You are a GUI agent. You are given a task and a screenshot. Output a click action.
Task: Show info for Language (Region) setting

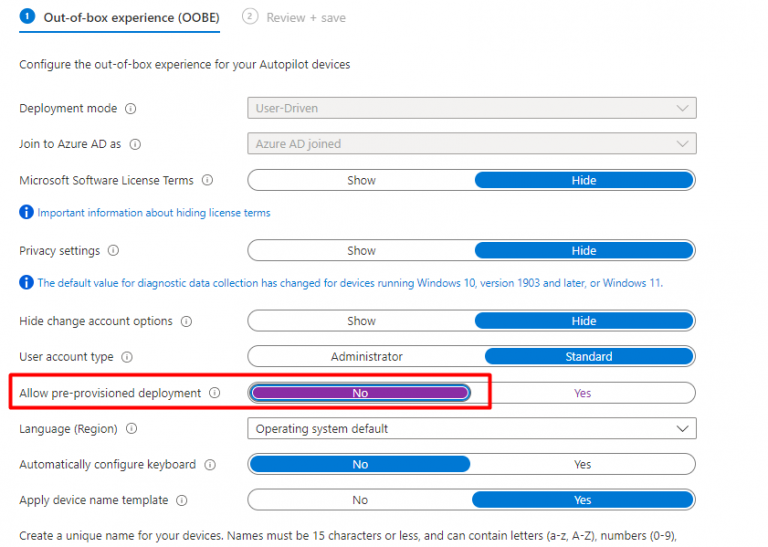[131, 429]
